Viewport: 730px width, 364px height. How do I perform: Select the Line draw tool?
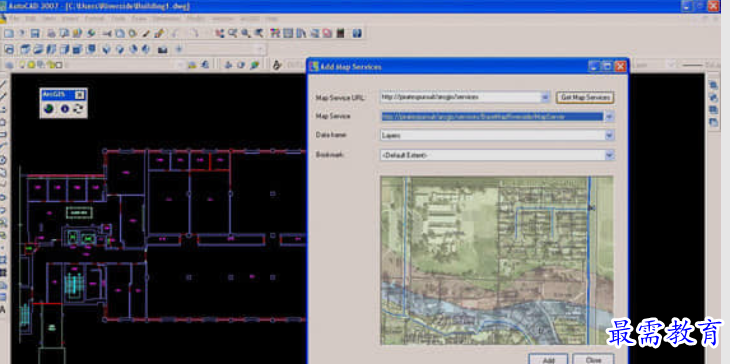4,84
